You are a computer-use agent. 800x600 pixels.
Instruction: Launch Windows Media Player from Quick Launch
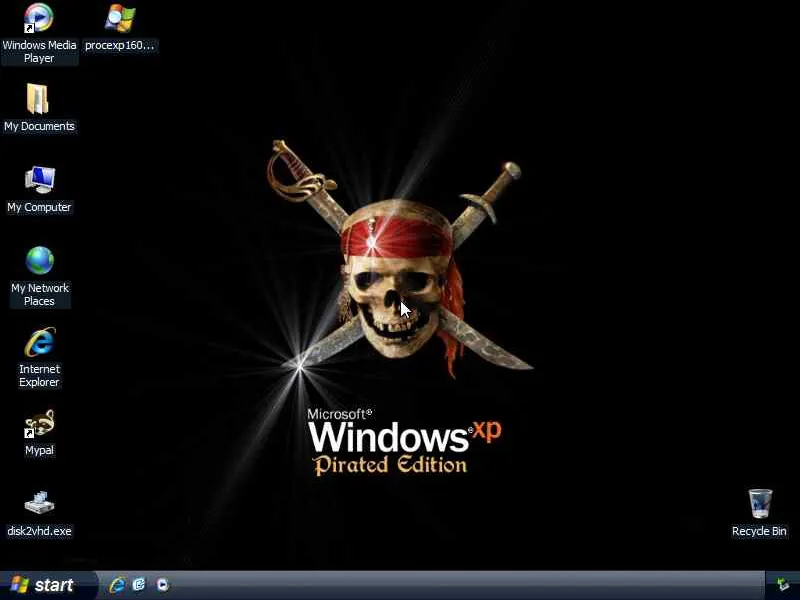click(162, 585)
